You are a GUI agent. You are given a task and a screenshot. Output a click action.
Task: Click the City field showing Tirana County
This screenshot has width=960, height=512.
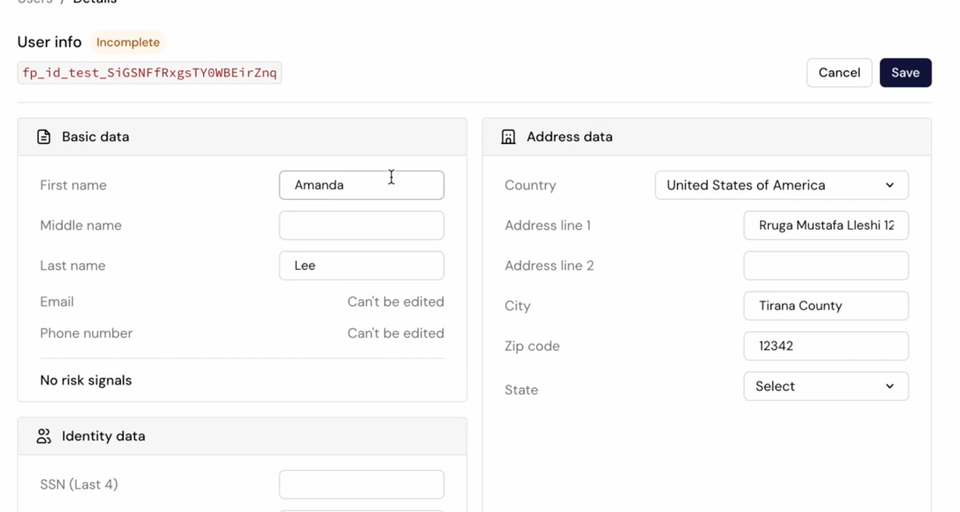825,306
